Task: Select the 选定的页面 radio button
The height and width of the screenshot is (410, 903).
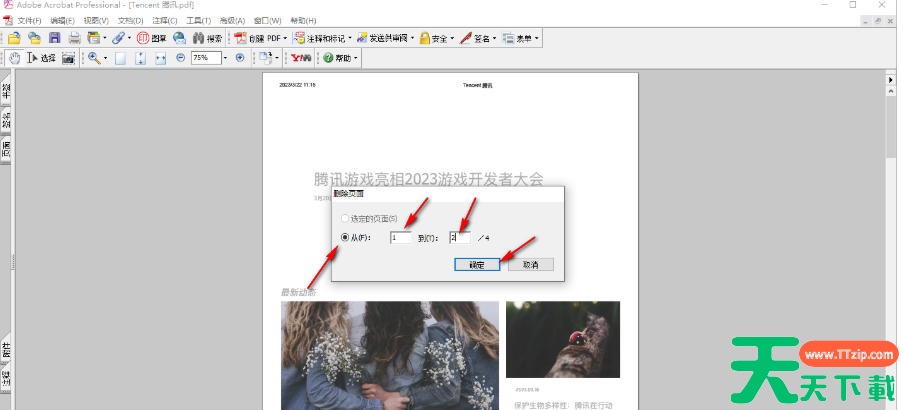Action: [347, 218]
